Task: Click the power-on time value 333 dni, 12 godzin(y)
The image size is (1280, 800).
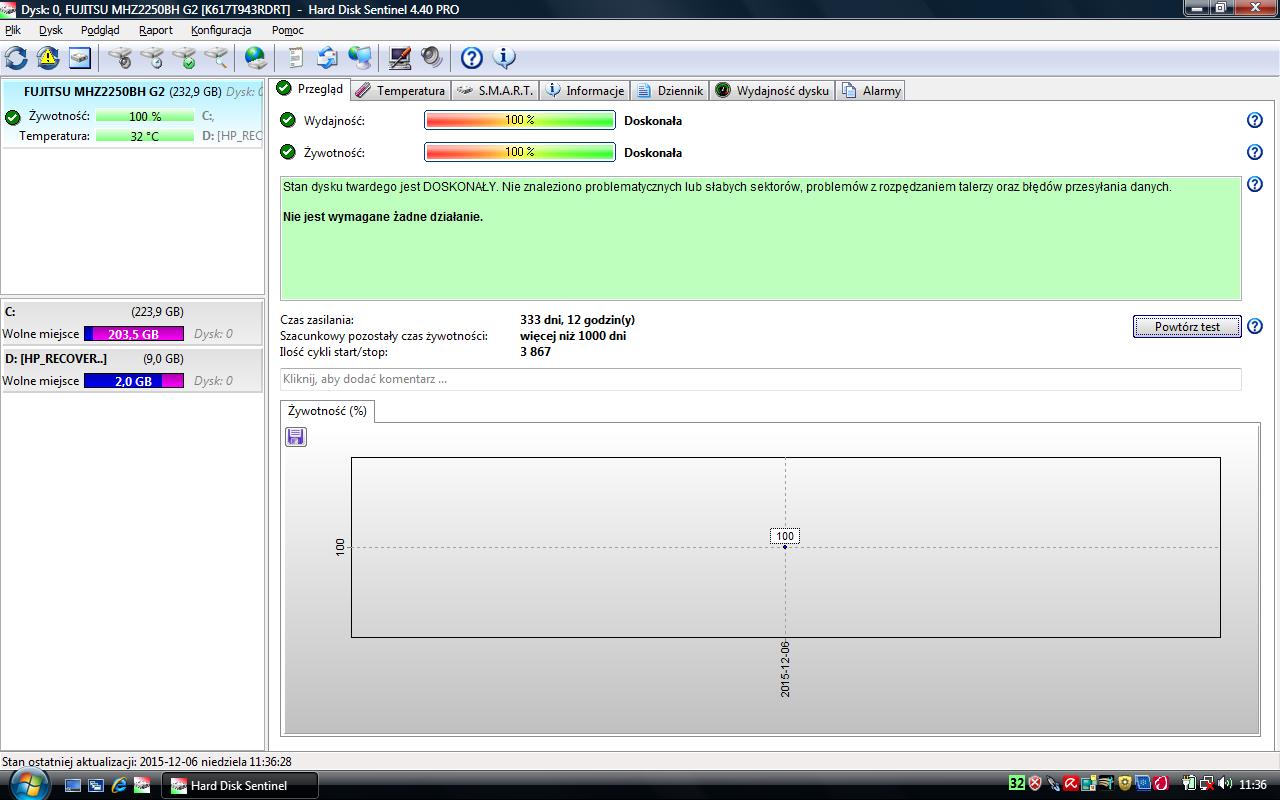Action: (577, 320)
